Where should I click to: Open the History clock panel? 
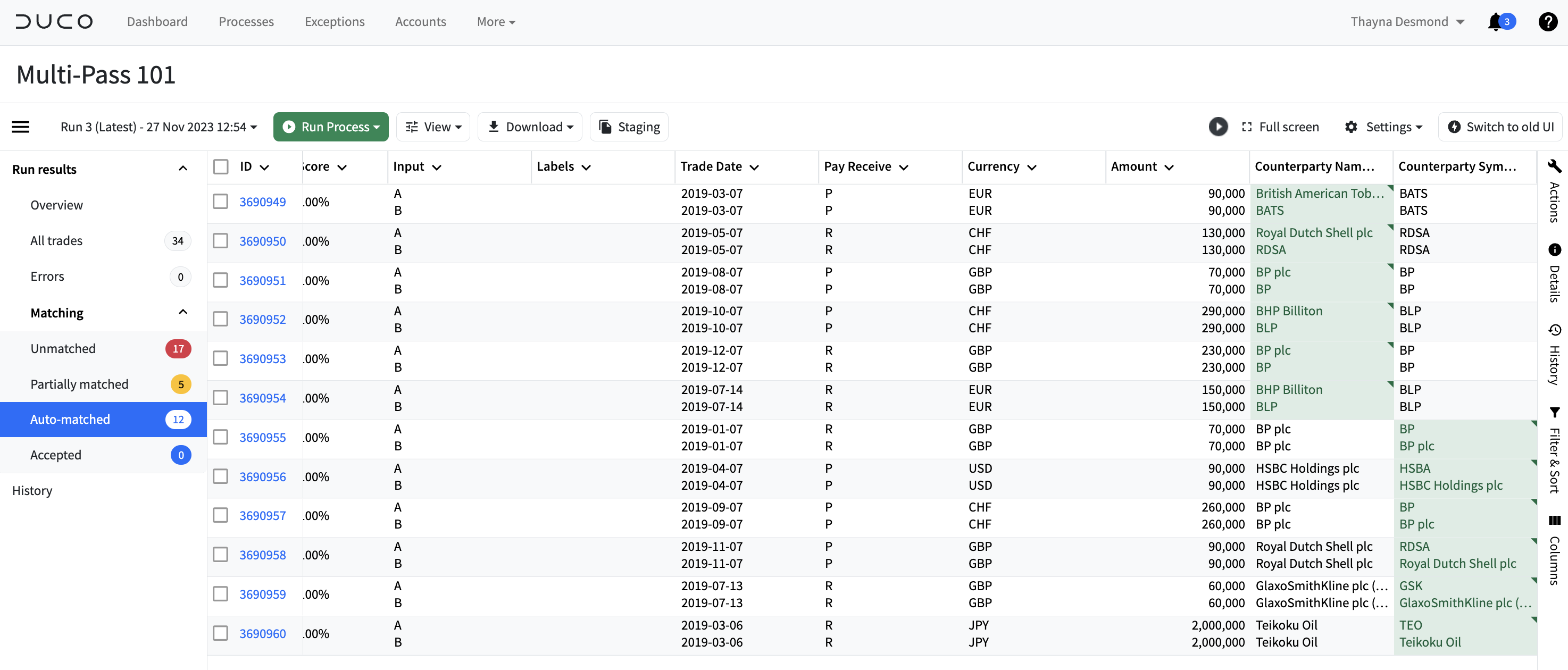coord(1555,355)
